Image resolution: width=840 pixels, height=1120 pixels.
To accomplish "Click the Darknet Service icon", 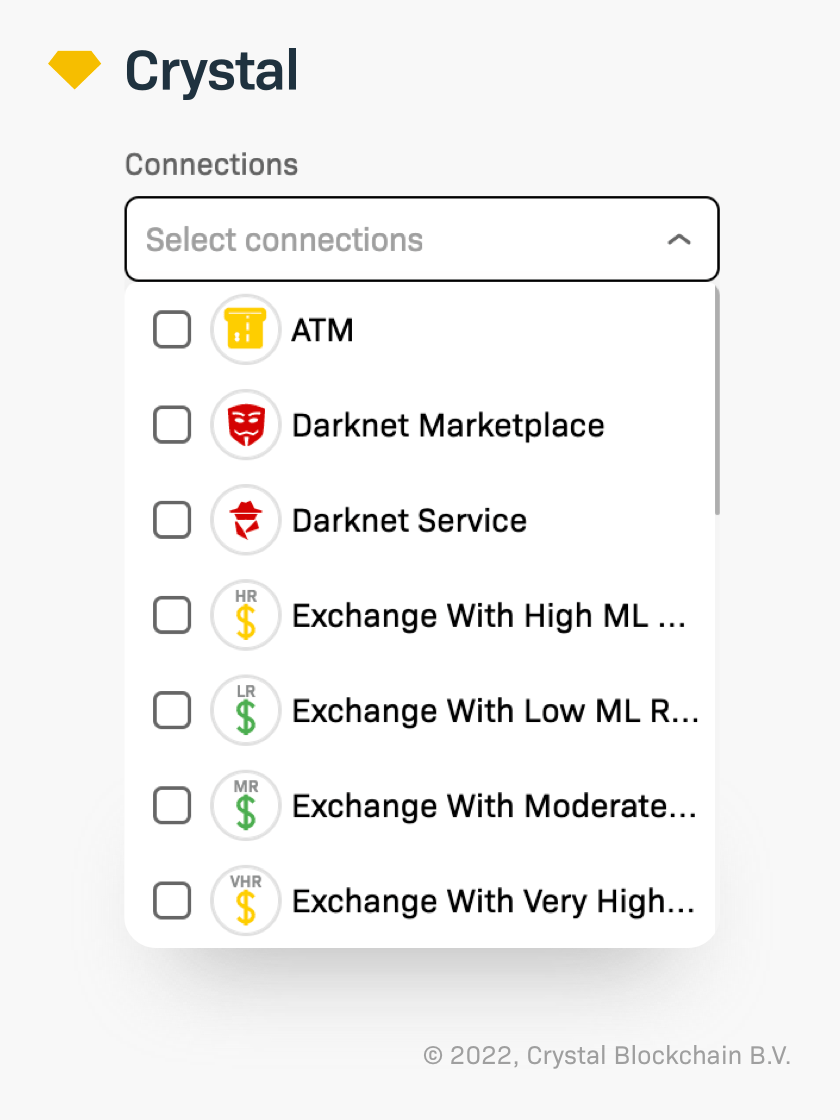I will (245, 520).
